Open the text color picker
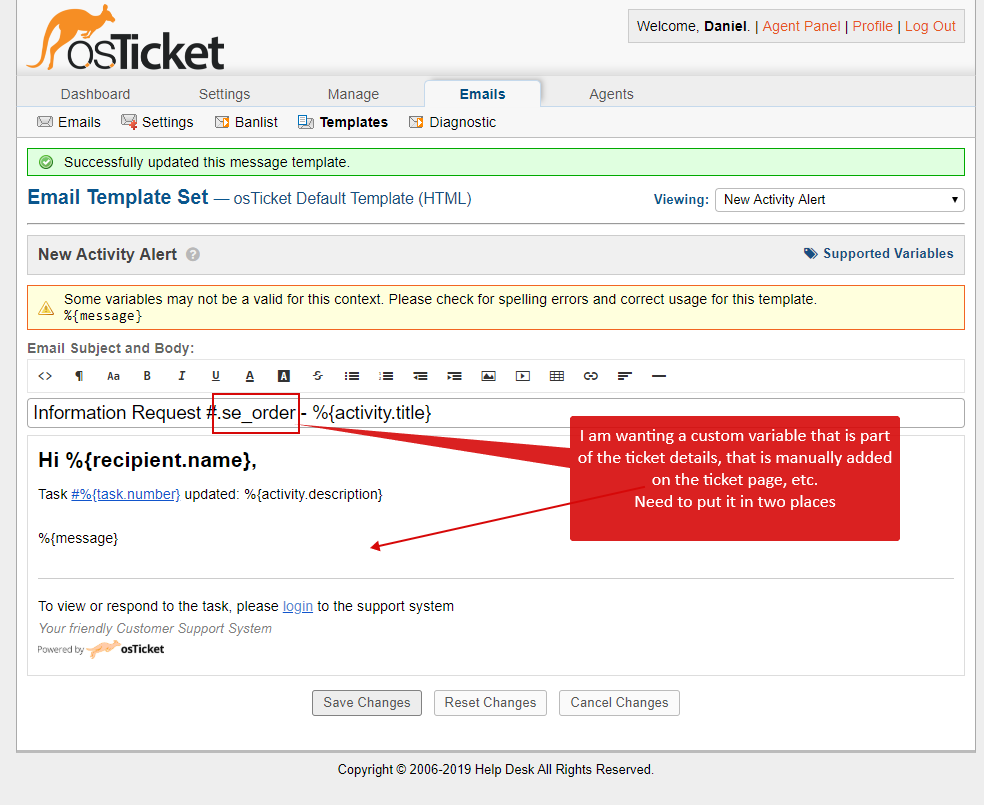Screen dimensions: 984x805 pyautogui.click(x=250, y=376)
